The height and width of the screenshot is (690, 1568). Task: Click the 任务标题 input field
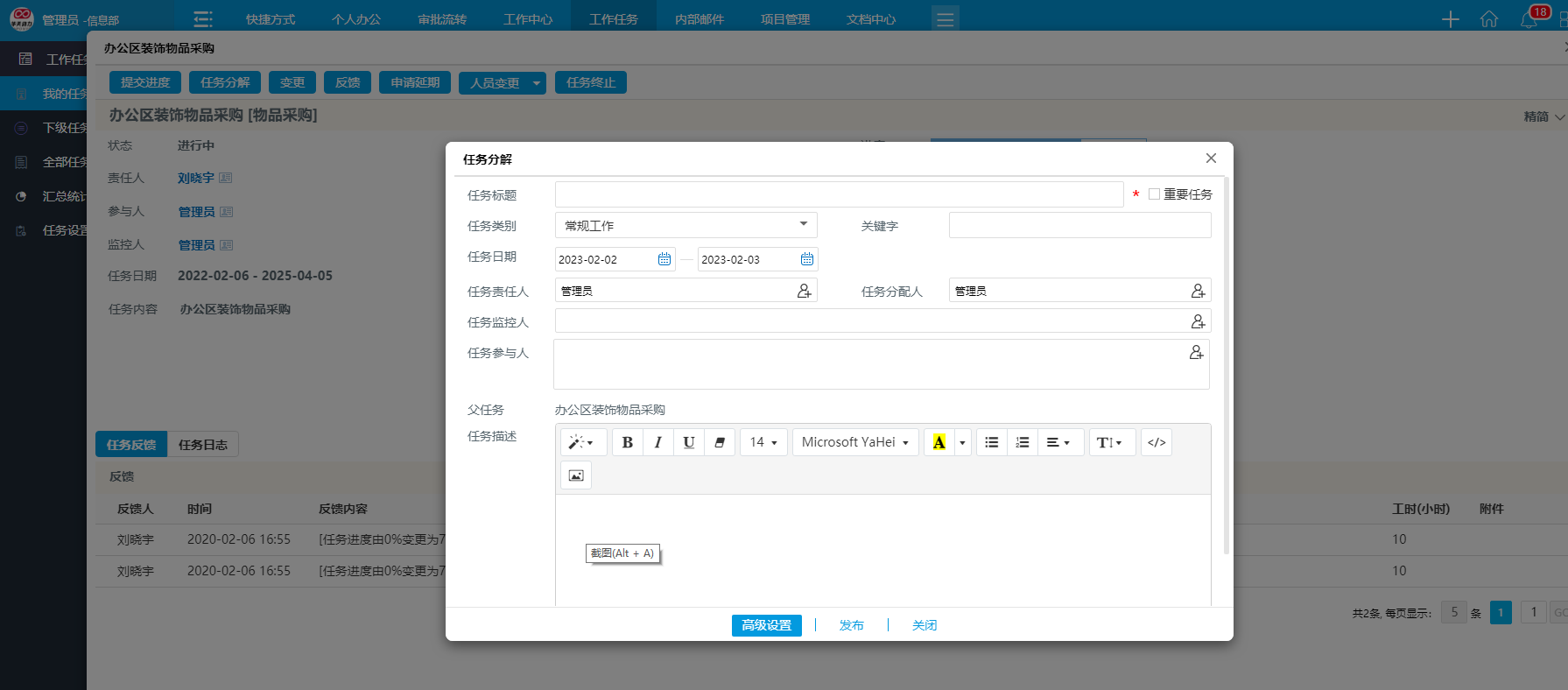tap(839, 194)
